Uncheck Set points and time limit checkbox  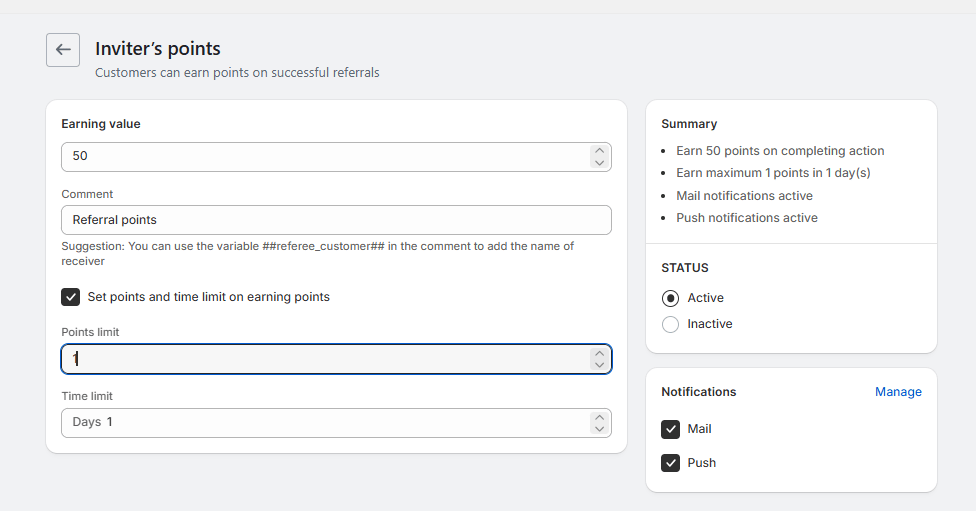point(71,297)
